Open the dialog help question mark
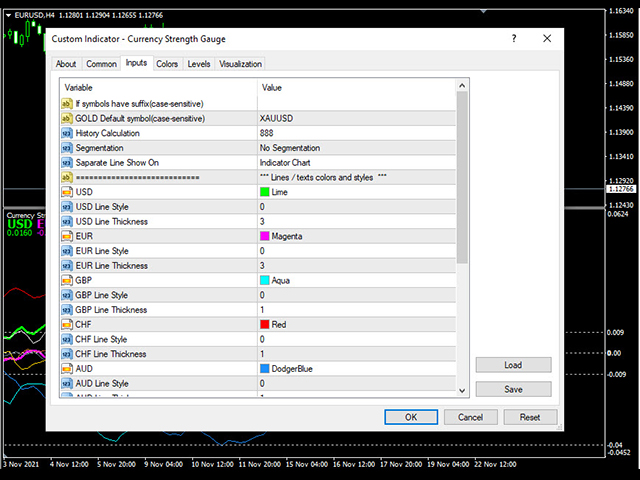 (514, 39)
